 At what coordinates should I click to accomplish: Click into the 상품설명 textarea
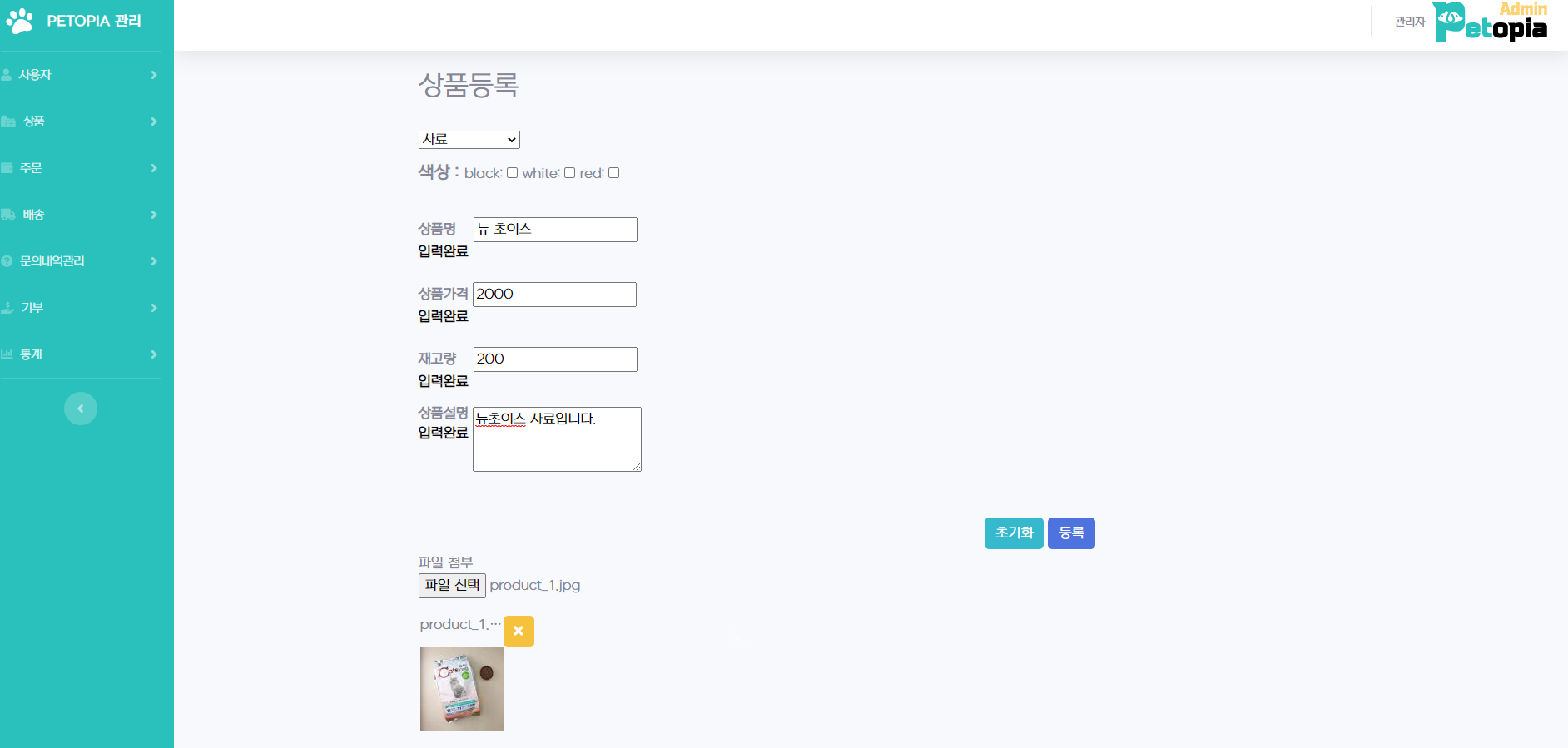click(557, 439)
